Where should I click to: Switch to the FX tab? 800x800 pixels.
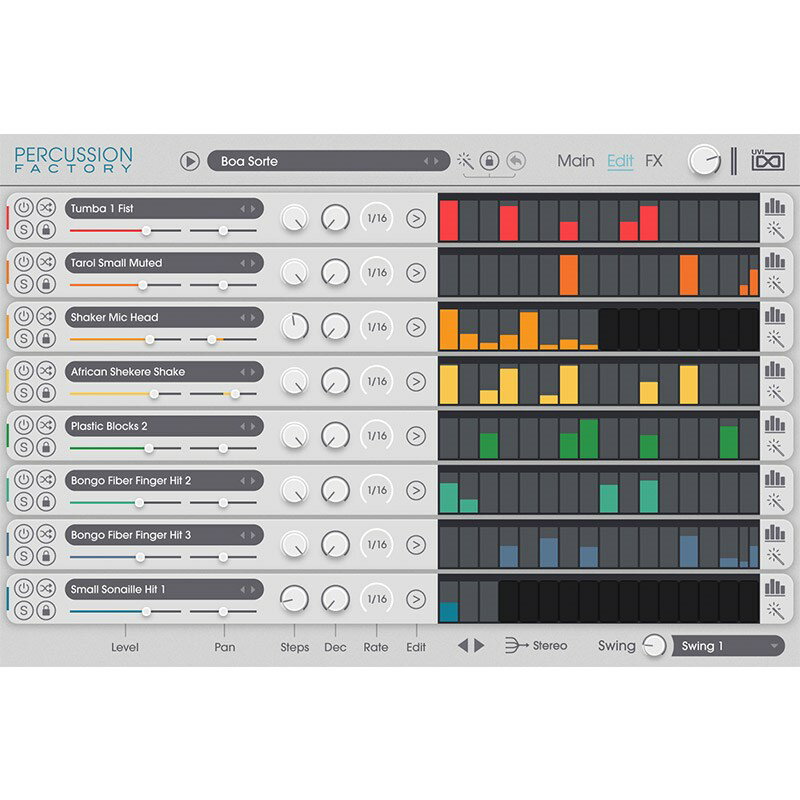click(654, 161)
